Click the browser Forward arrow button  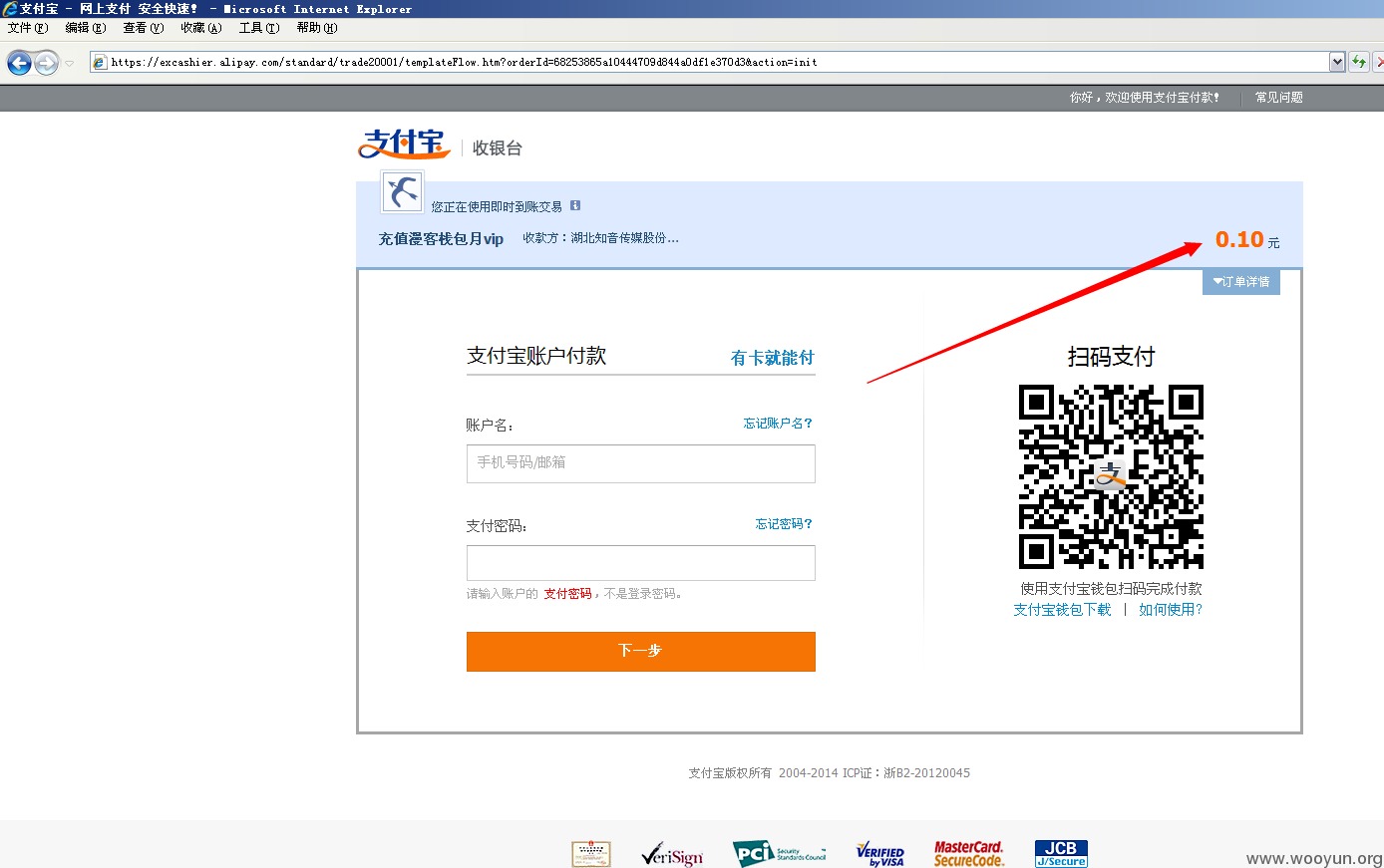click(x=46, y=63)
